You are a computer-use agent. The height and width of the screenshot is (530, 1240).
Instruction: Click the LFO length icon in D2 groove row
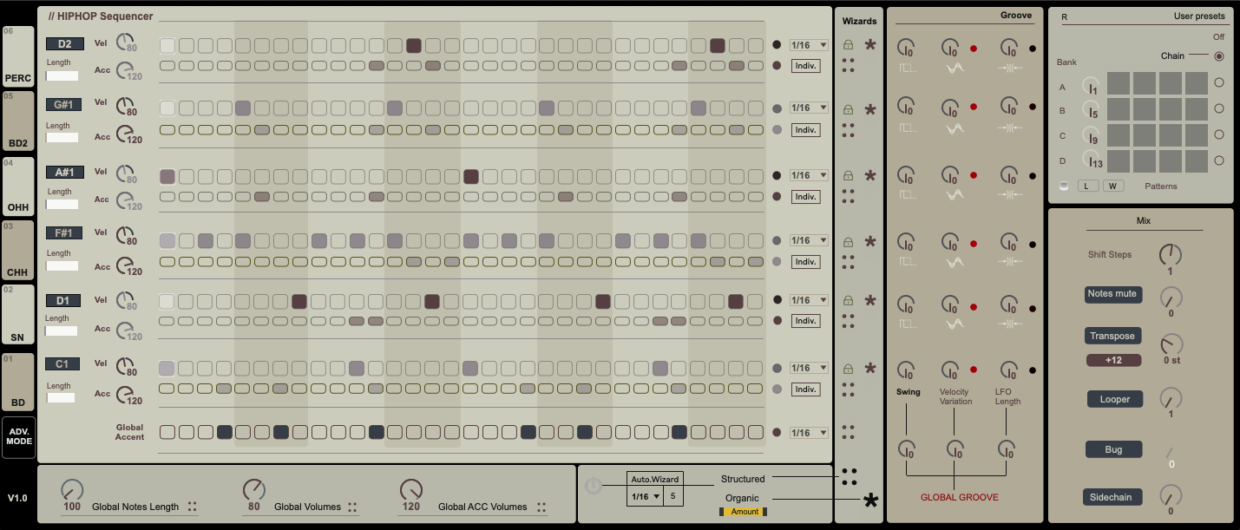point(1008,66)
